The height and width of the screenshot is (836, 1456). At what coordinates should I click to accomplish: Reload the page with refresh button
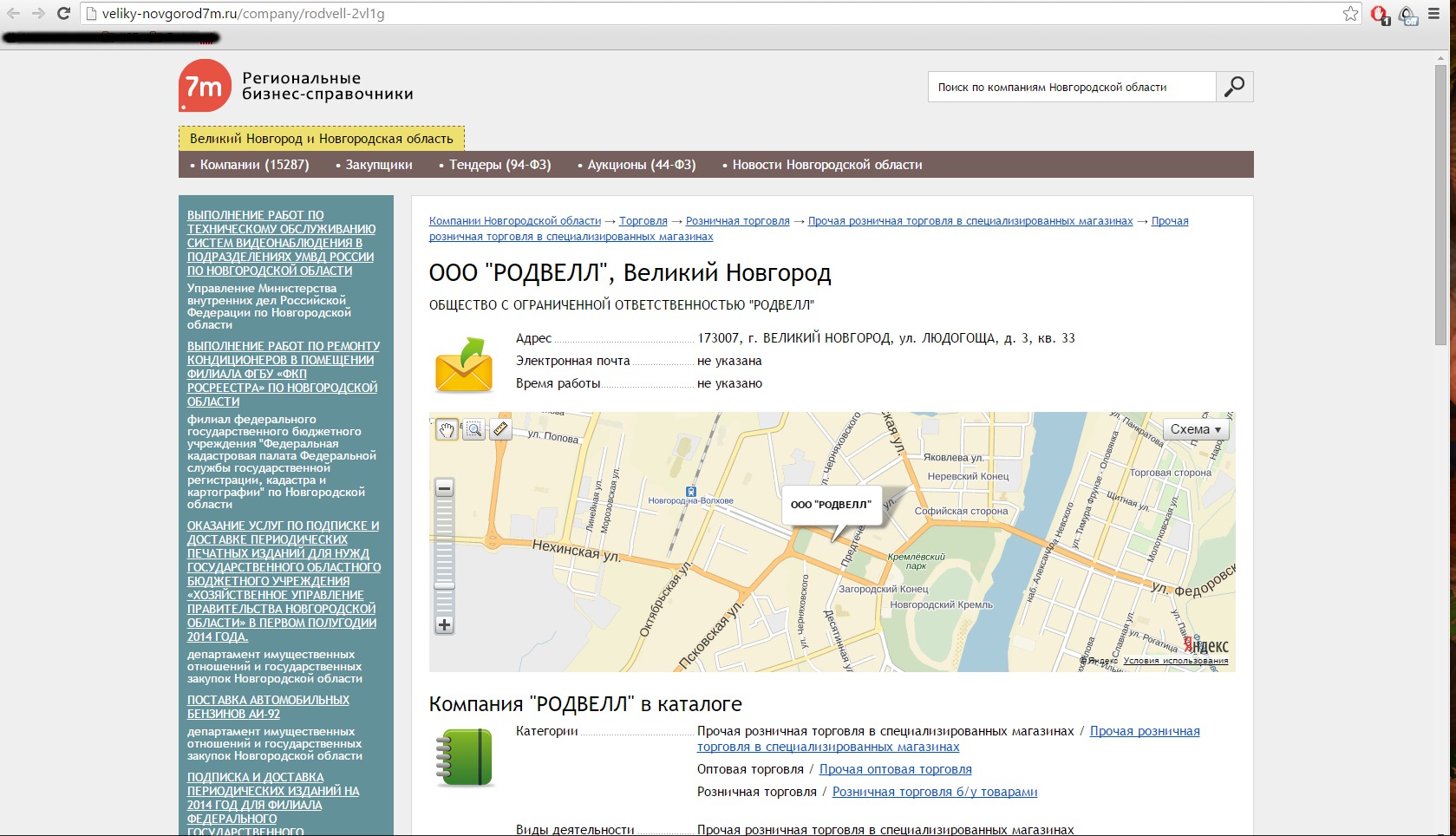(x=63, y=13)
